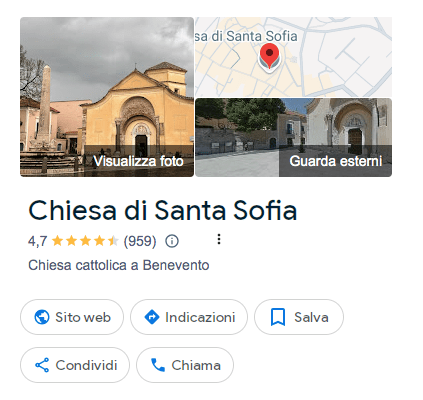Save the place with Salva

coord(299,317)
